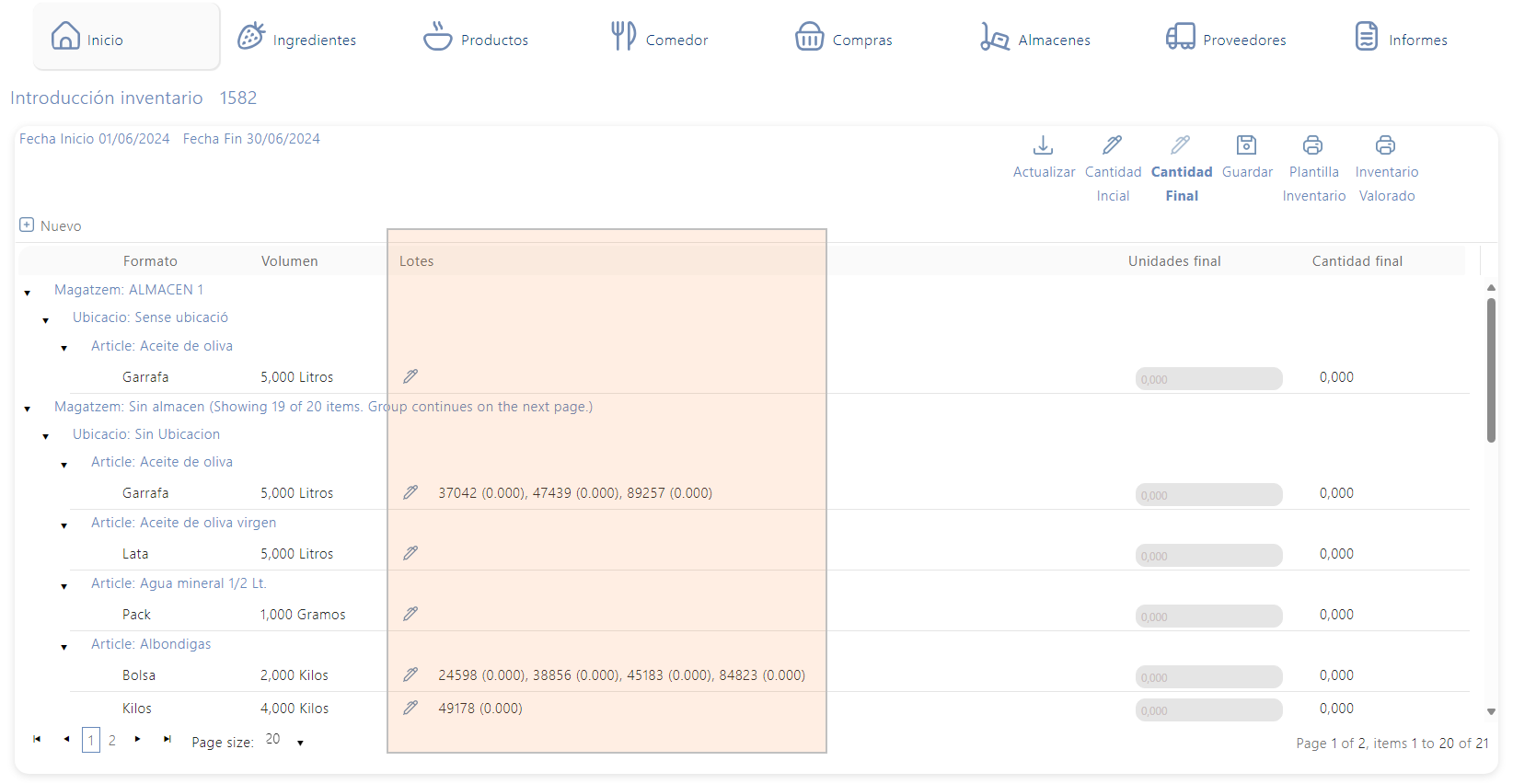Jump to the last page
This screenshot has width=1513, height=784.
click(167, 739)
